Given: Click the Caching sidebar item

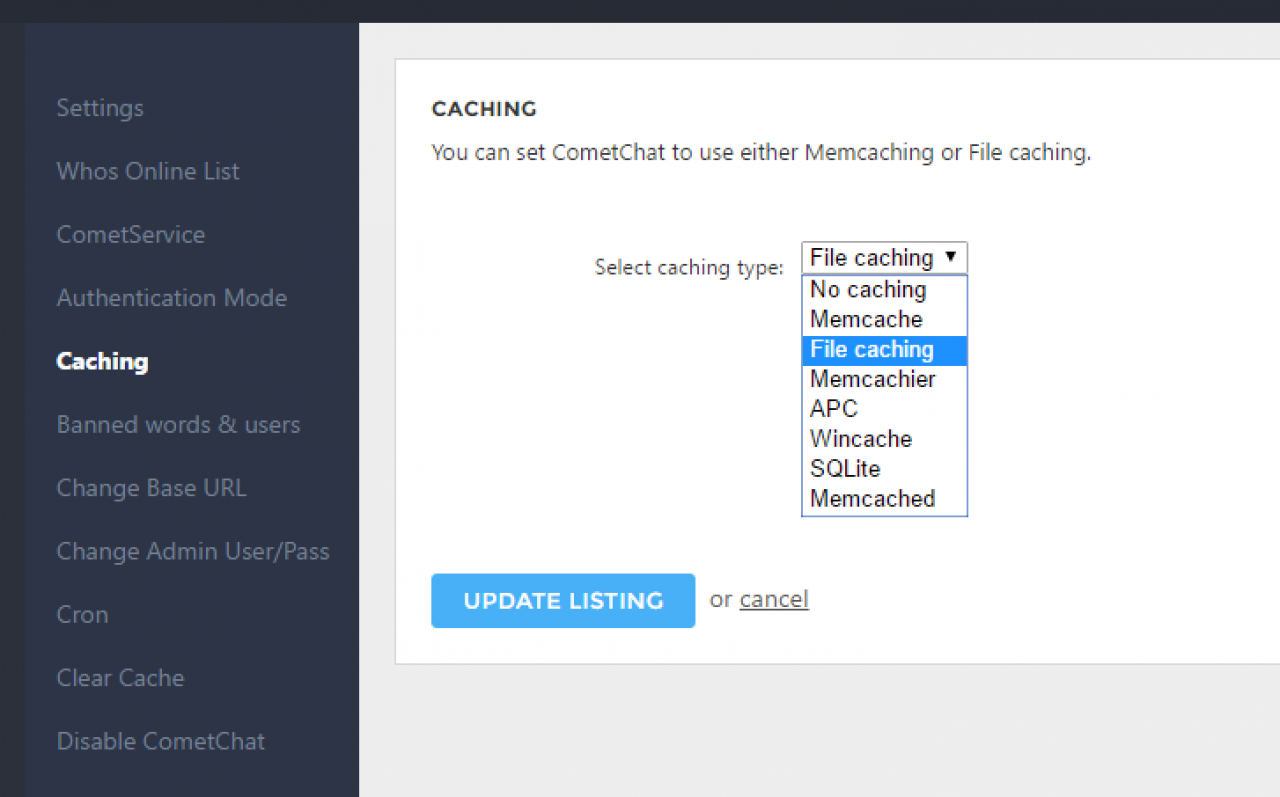Looking at the screenshot, I should (x=102, y=361).
